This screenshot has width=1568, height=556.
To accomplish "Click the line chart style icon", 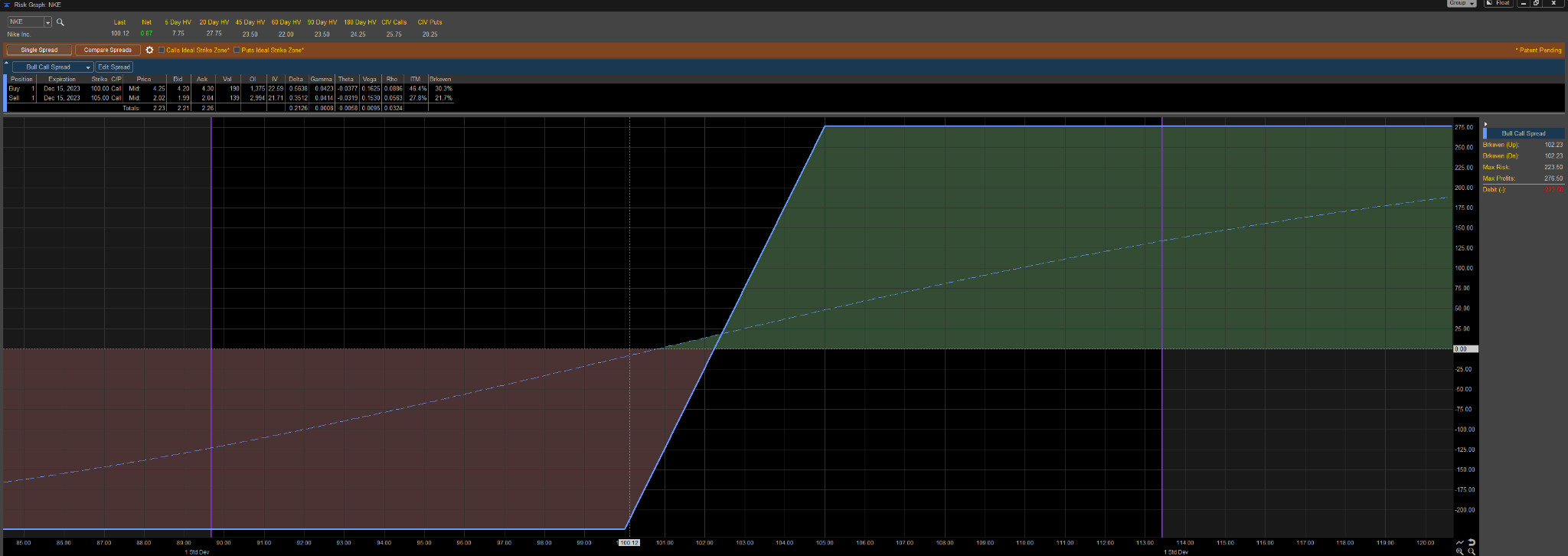I will coord(1460,542).
